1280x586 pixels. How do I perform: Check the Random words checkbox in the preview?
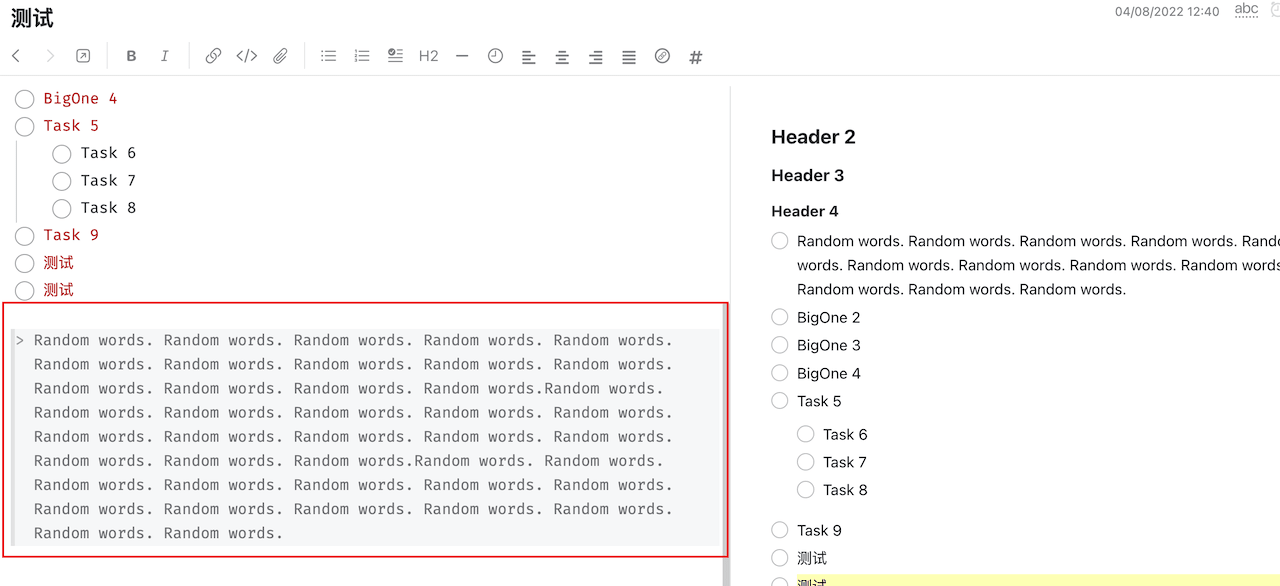coord(780,241)
